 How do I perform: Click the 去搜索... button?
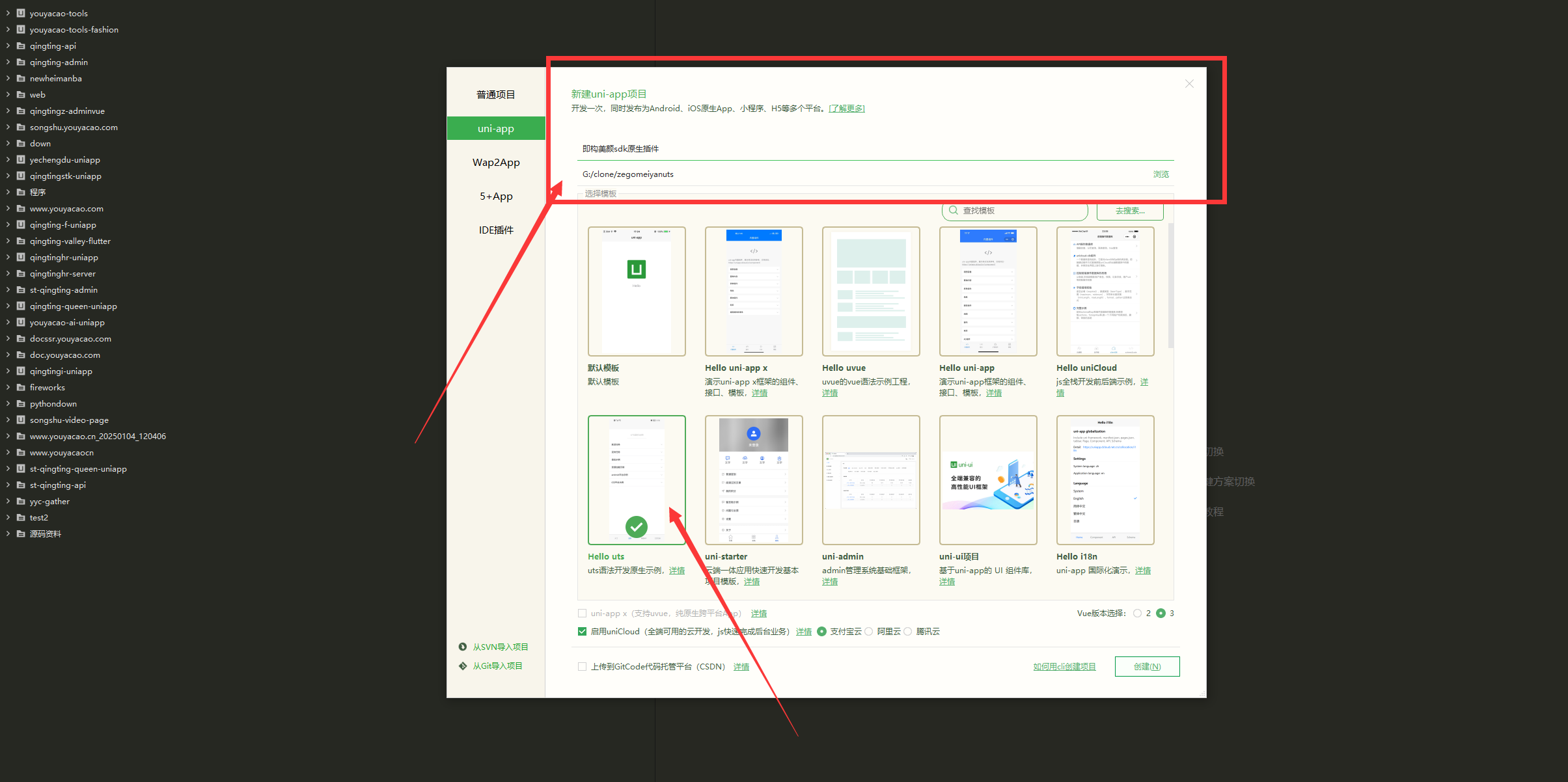click(x=1130, y=210)
